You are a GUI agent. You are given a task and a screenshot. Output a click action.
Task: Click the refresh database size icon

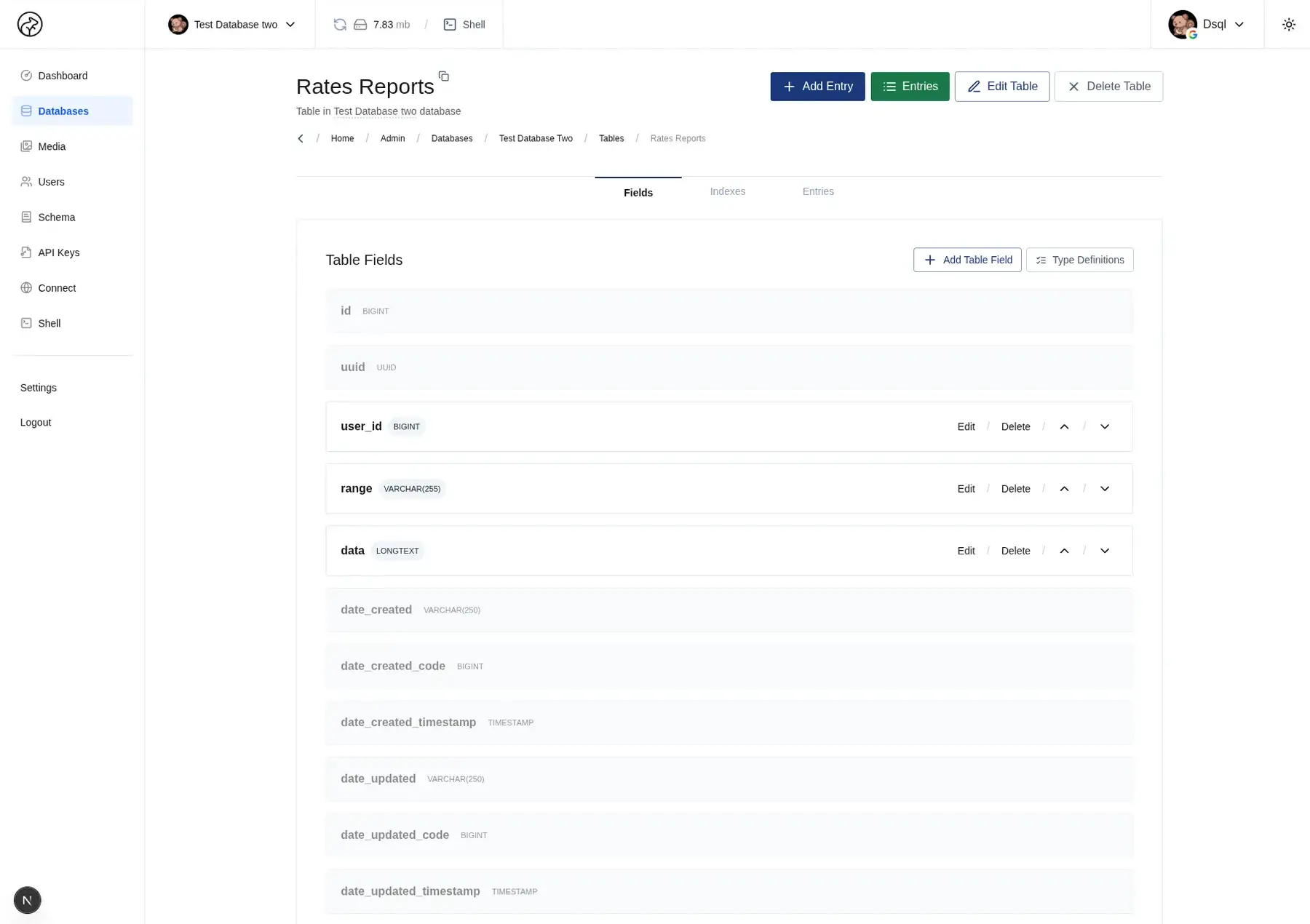tap(340, 25)
